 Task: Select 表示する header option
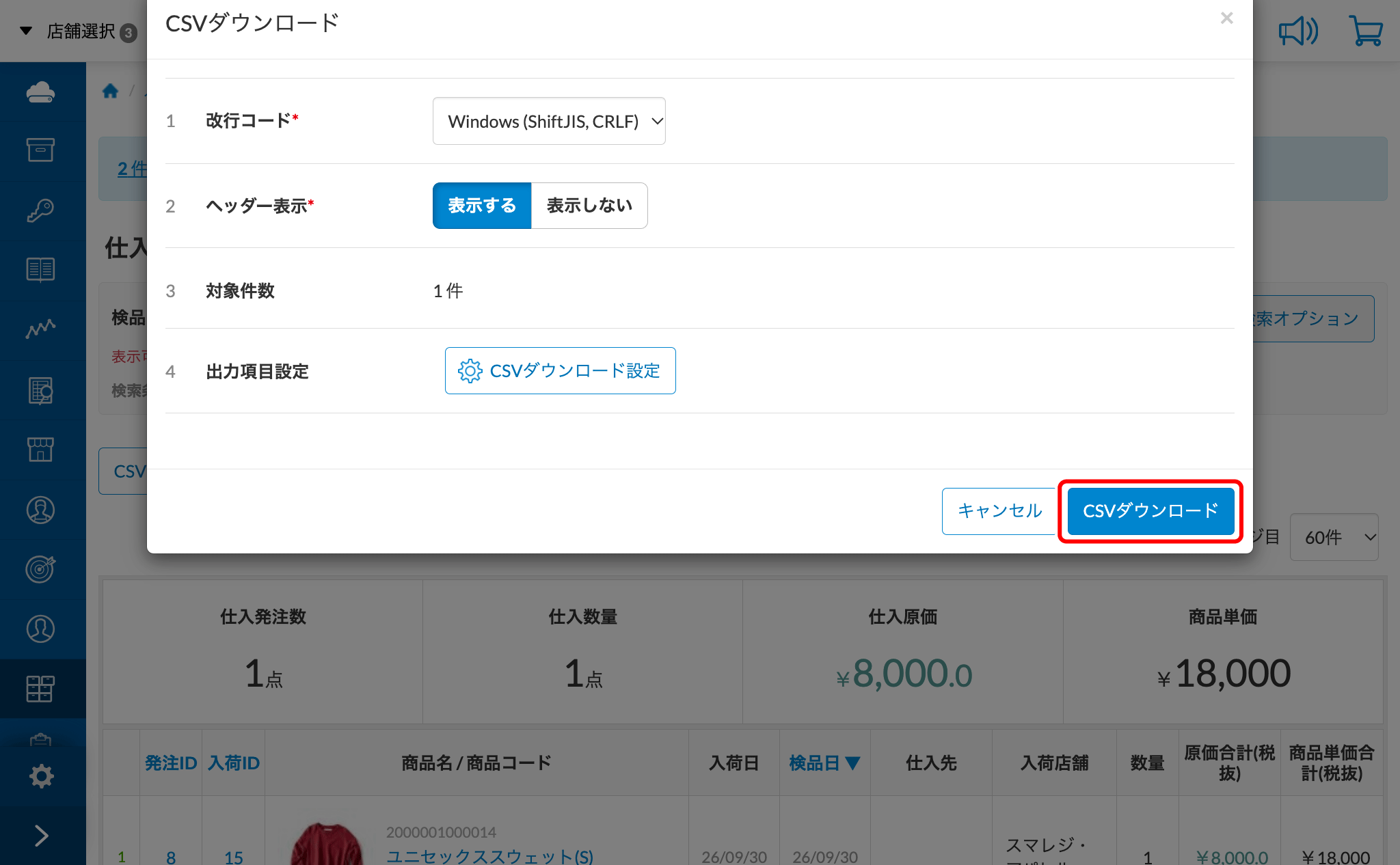pos(482,206)
